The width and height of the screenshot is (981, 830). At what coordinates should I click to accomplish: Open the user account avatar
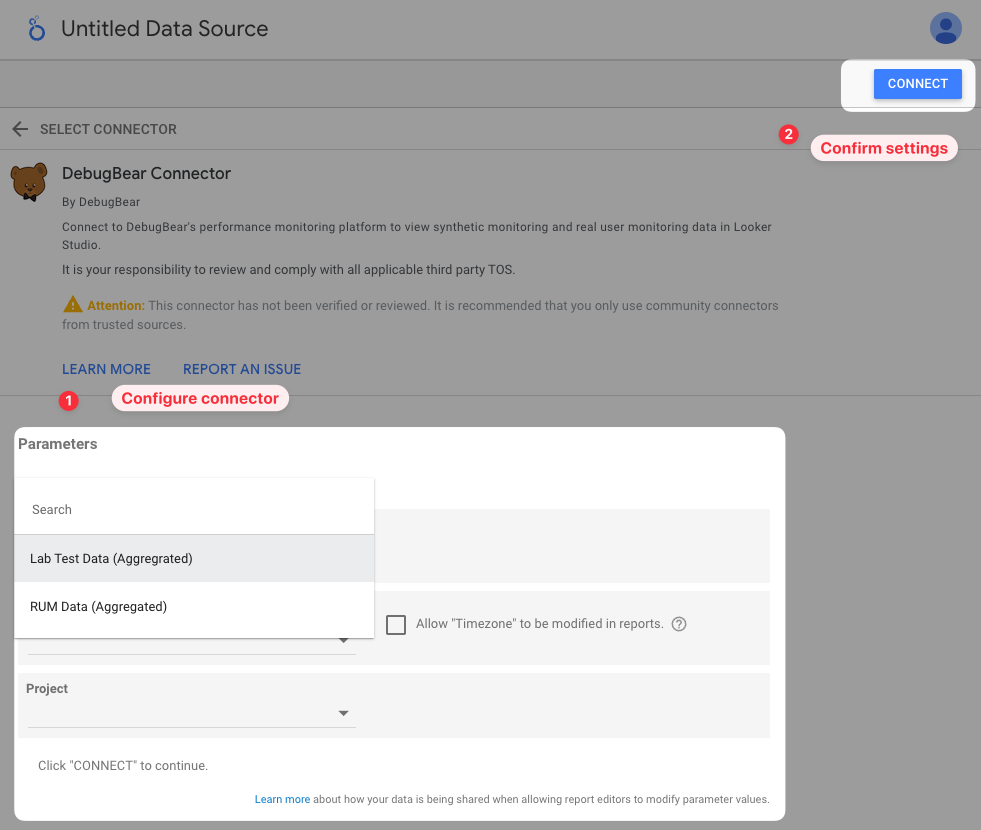(945, 28)
